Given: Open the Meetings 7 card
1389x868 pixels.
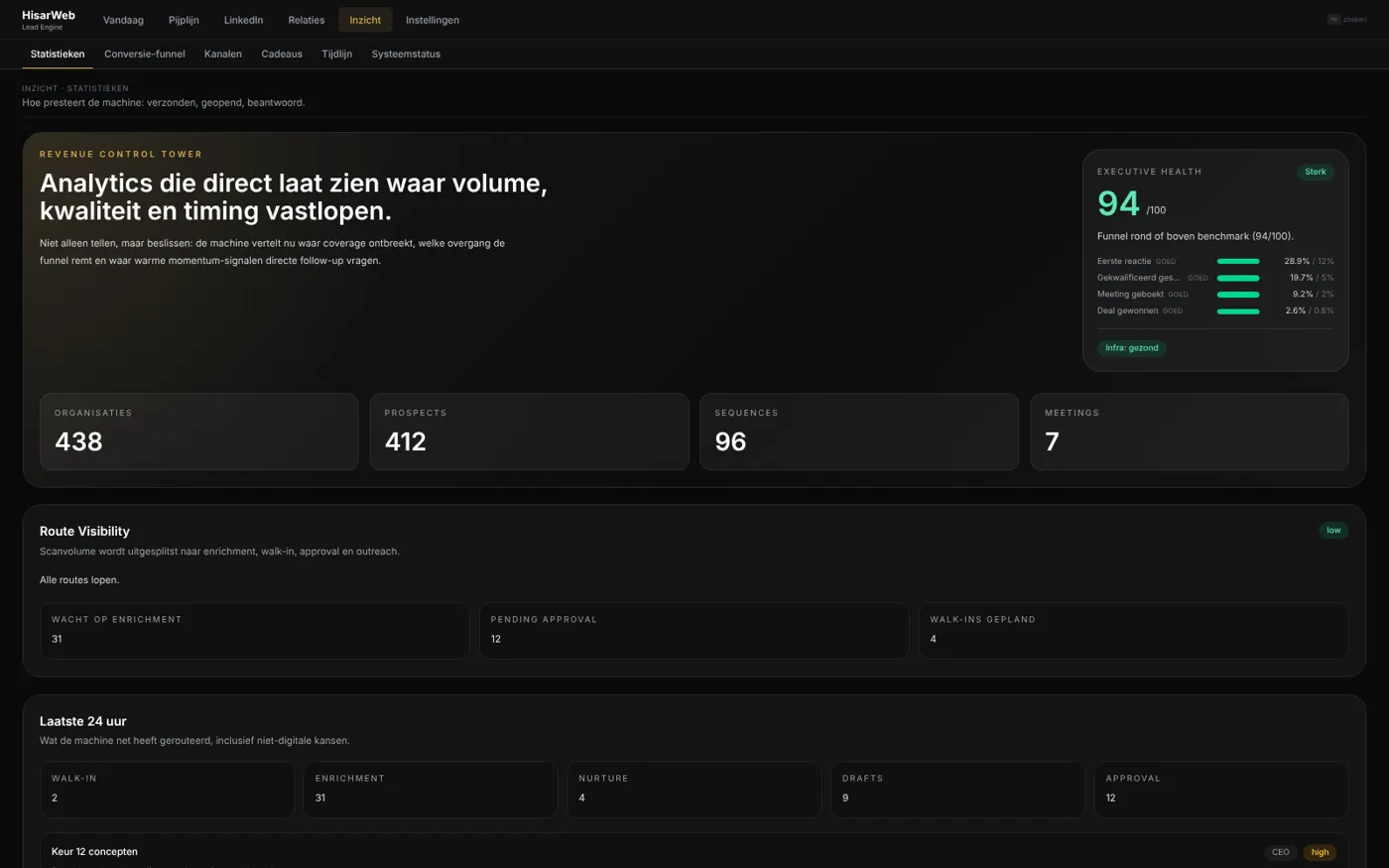Looking at the screenshot, I should click(x=1190, y=432).
